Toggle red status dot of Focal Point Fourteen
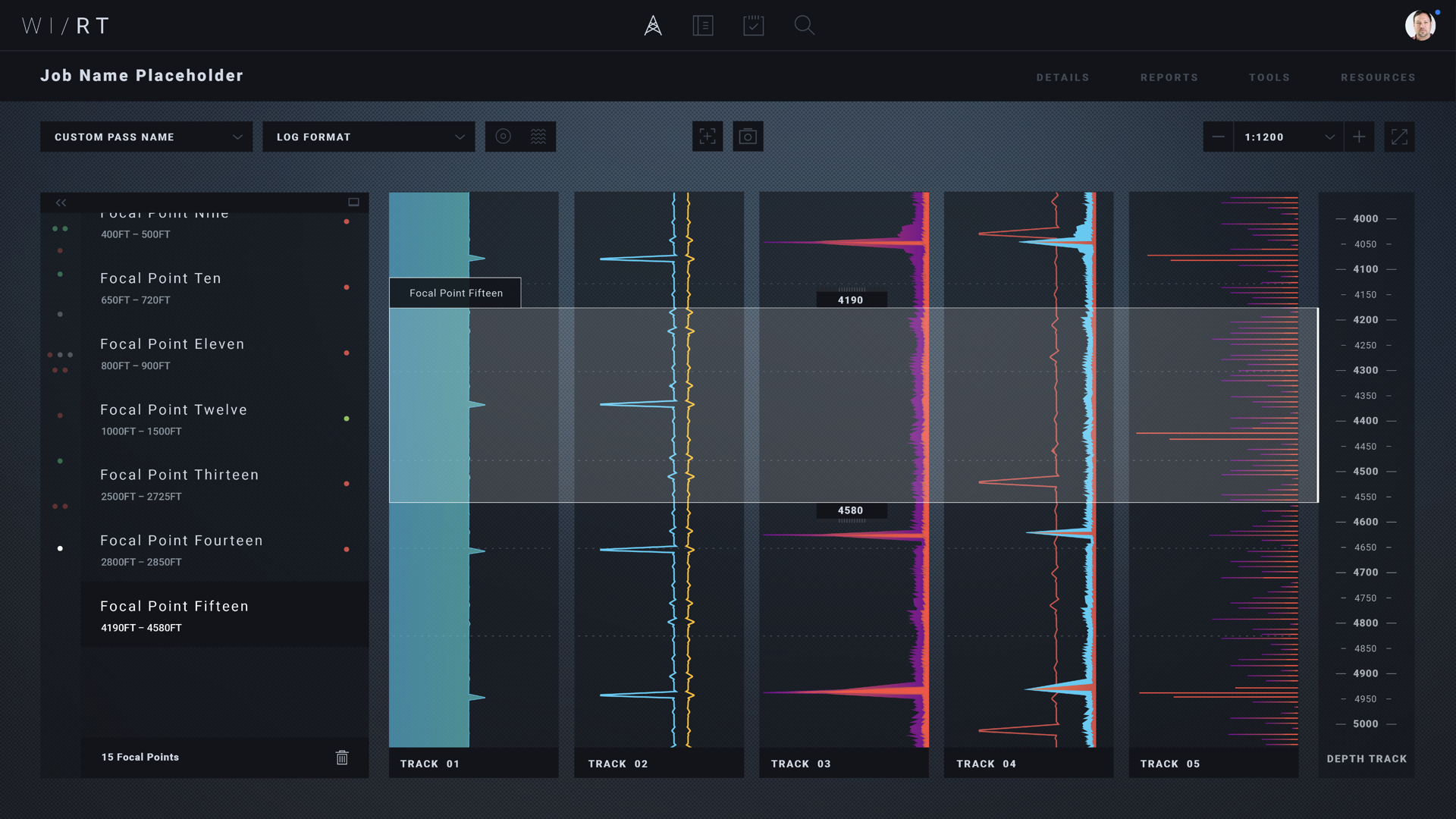 coord(347,550)
